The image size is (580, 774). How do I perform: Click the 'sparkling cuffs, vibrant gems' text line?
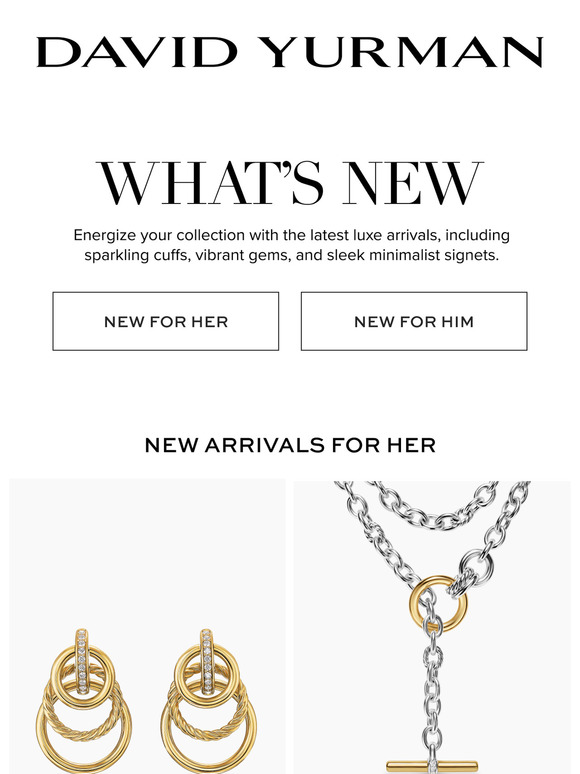point(291,255)
